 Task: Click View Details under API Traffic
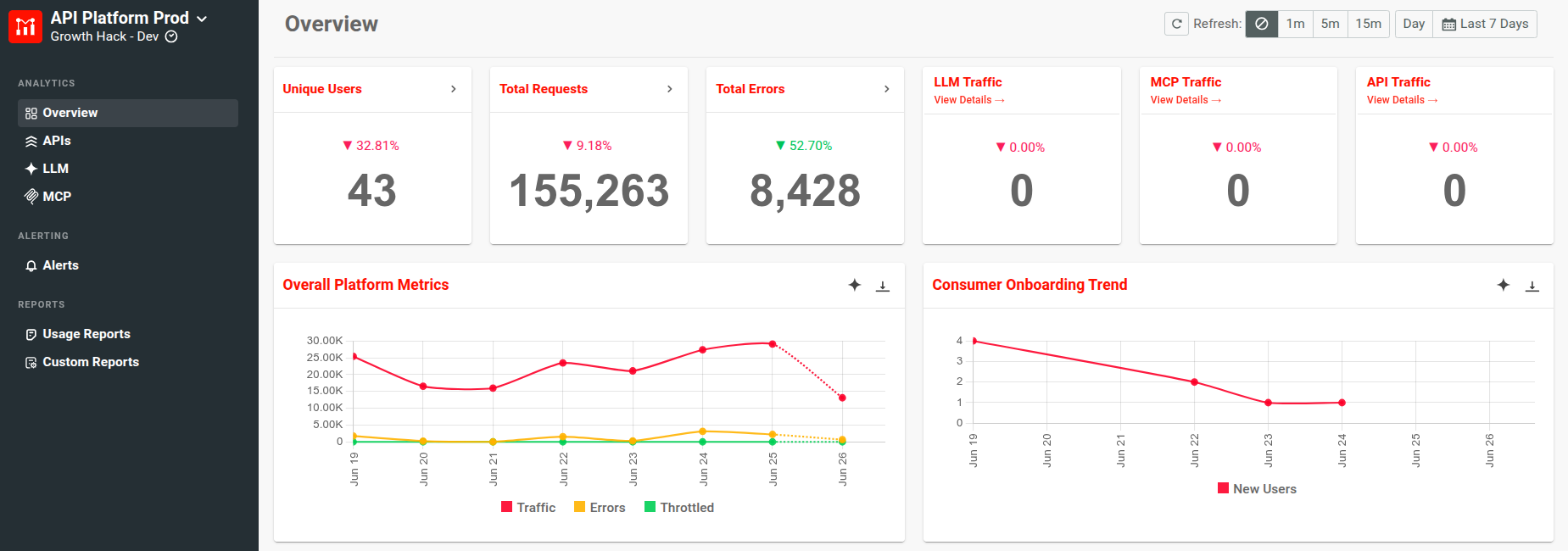[x=1403, y=100]
